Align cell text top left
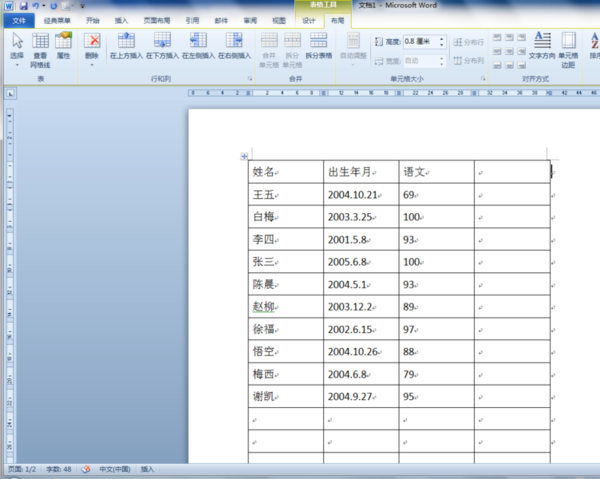The image size is (600, 479). click(497, 37)
